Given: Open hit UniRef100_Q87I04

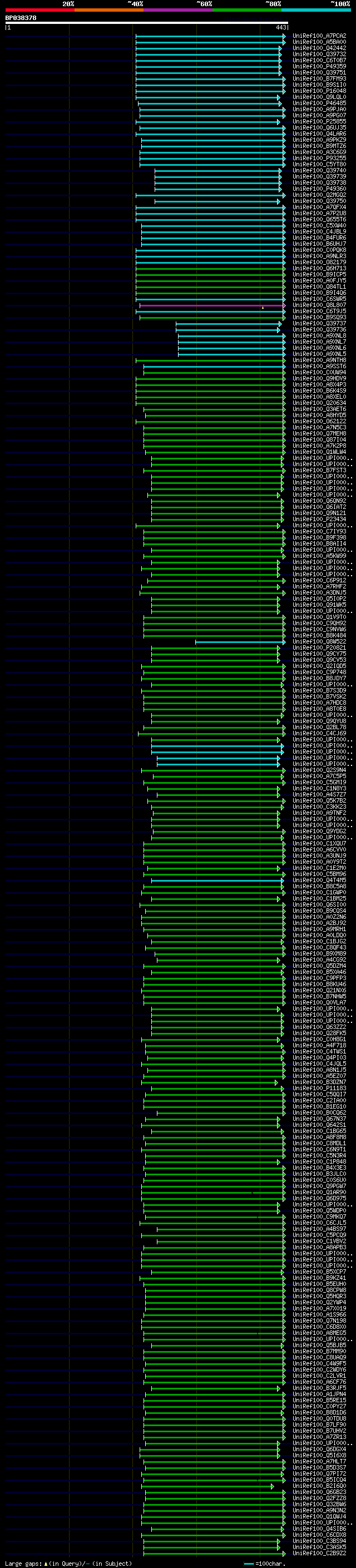Looking at the screenshot, I should pos(319,440).
